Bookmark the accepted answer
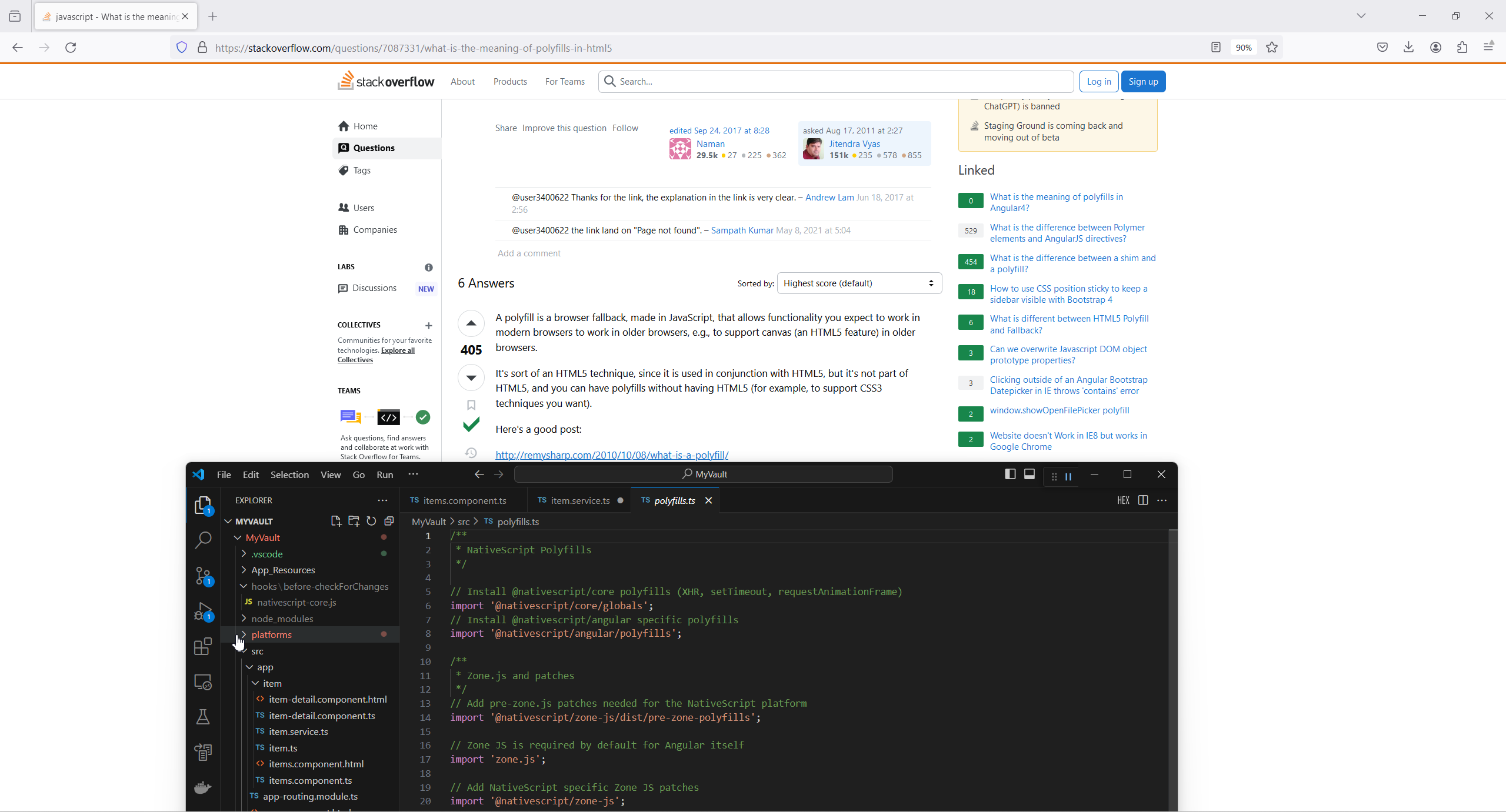The width and height of the screenshot is (1506, 812). (471, 405)
